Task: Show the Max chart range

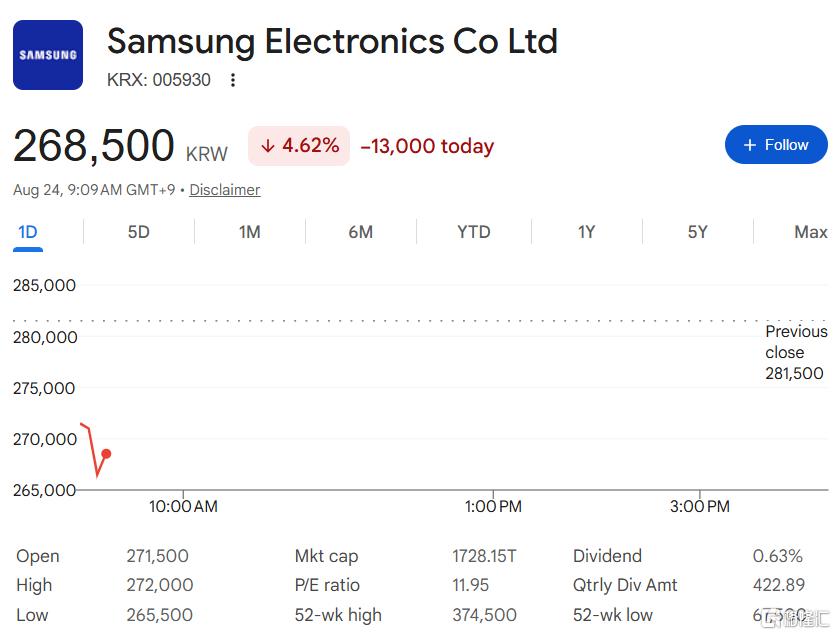Action: [811, 232]
